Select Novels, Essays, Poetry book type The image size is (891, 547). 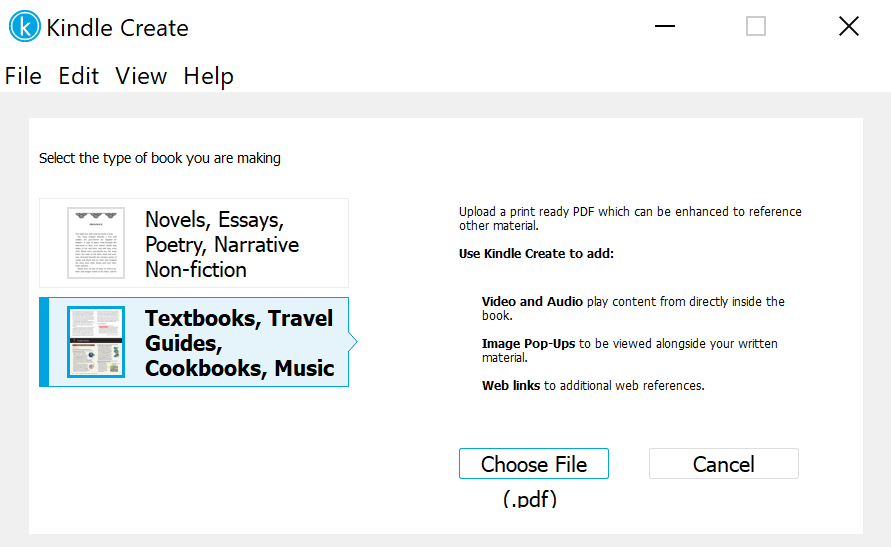pyautogui.click(x=194, y=243)
